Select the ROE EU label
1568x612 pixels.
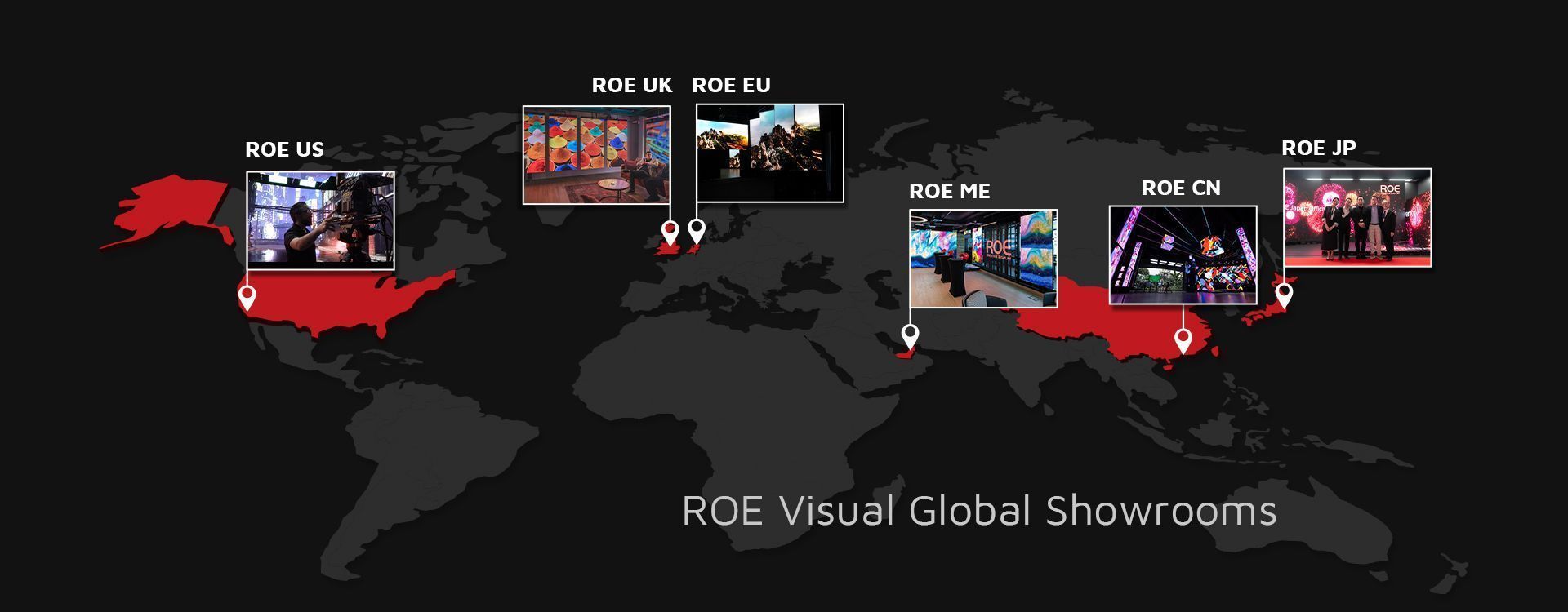point(731,85)
